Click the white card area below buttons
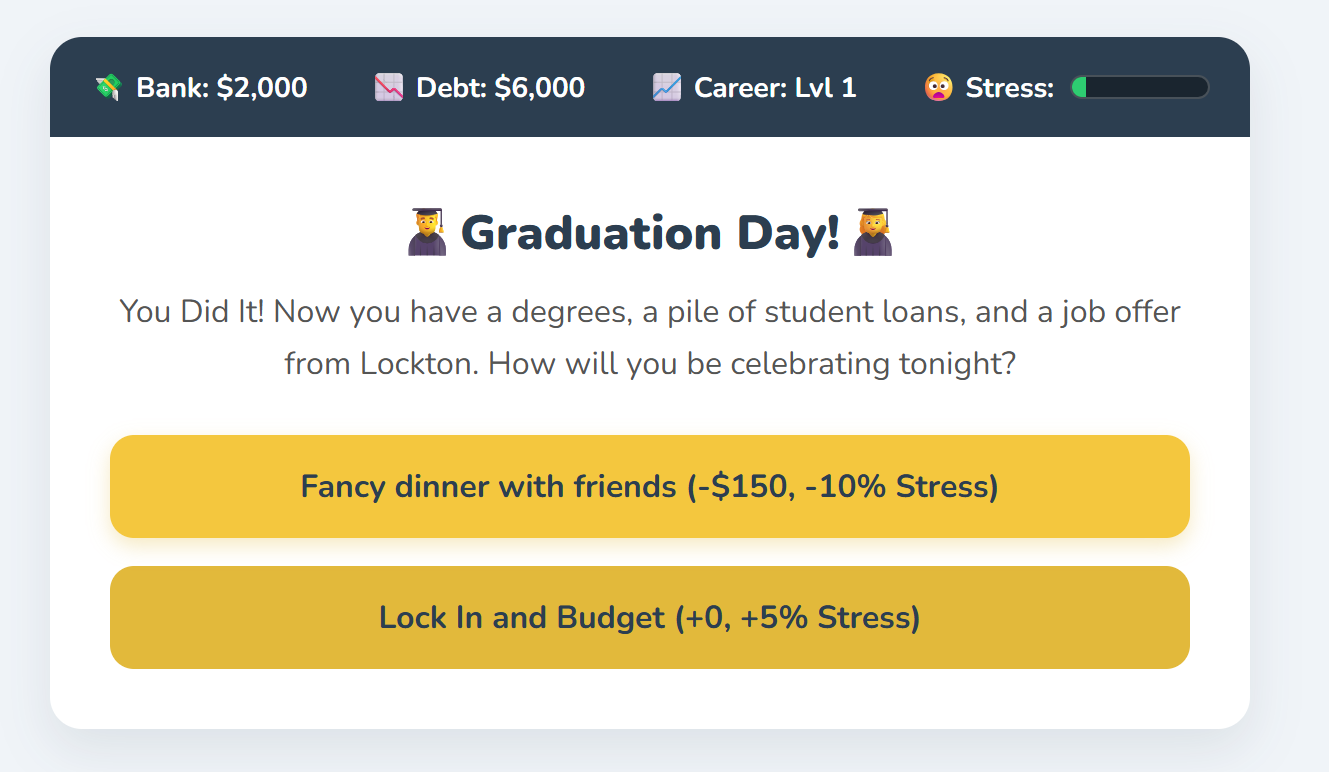This screenshot has width=1329, height=772. [x=650, y=699]
